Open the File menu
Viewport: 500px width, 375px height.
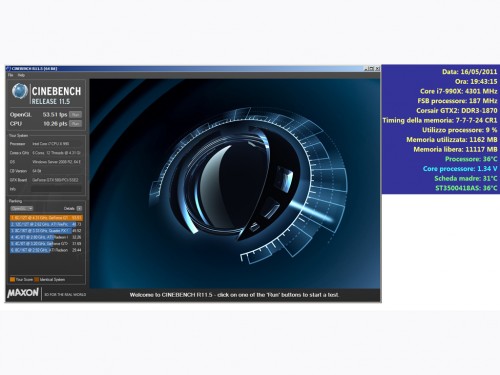[x=11, y=75]
